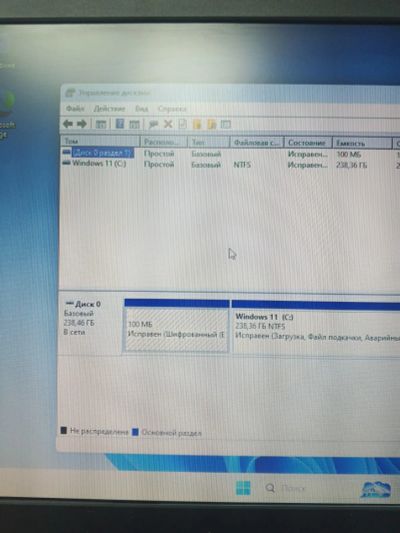Select the Windows 11 (C:) partition block

click(316, 327)
